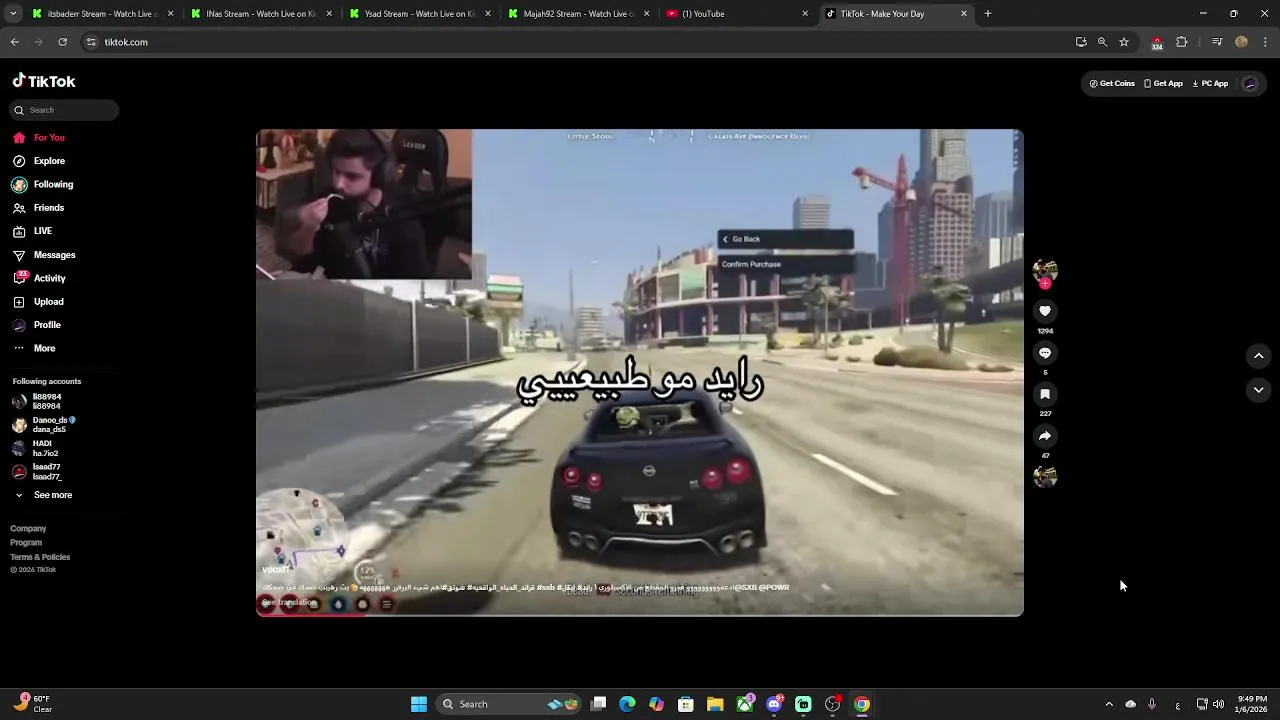Open the spinning sound disc avatar
This screenshot has height=720, width=1280.
click(x=1045, y=477)
